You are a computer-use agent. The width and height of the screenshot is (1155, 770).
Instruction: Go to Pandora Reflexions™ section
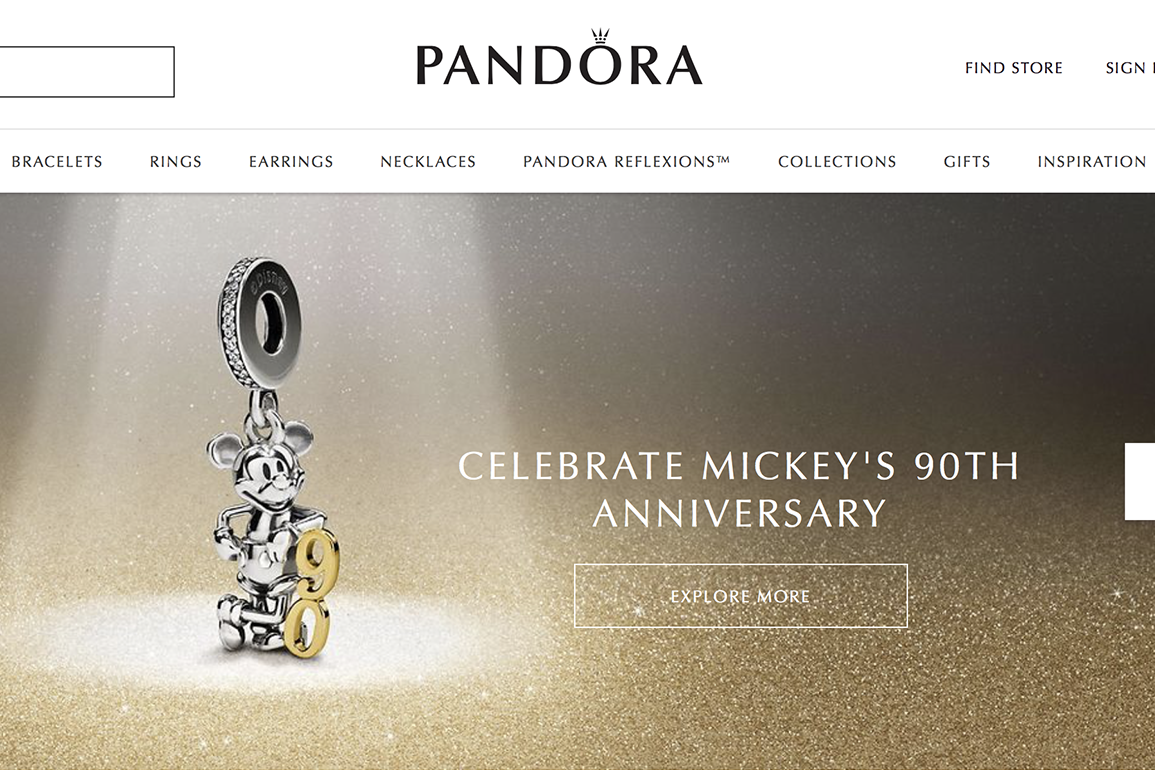click(626, 161)
